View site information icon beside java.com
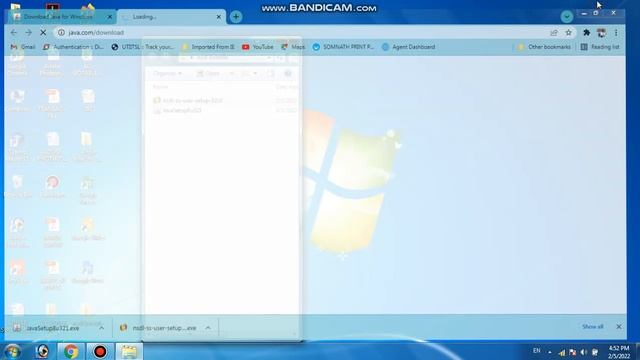This screenshot has height=360, width=640. tap(61, 32)
